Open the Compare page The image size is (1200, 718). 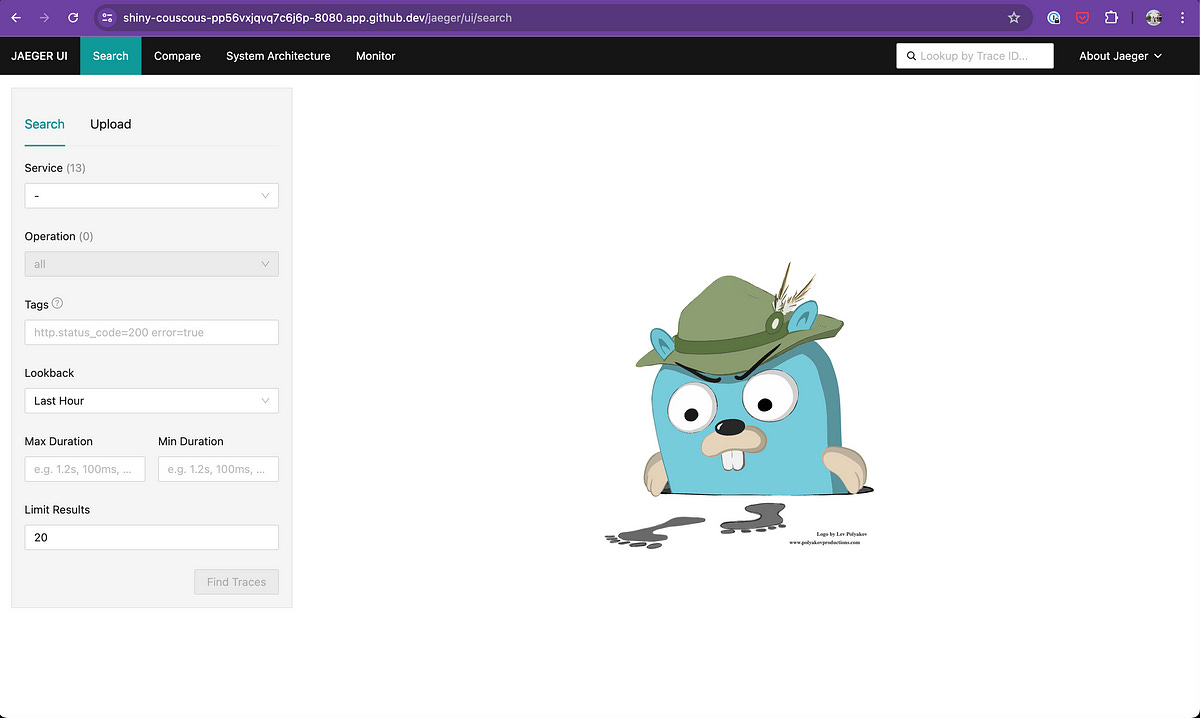click(x=177, y=56)
